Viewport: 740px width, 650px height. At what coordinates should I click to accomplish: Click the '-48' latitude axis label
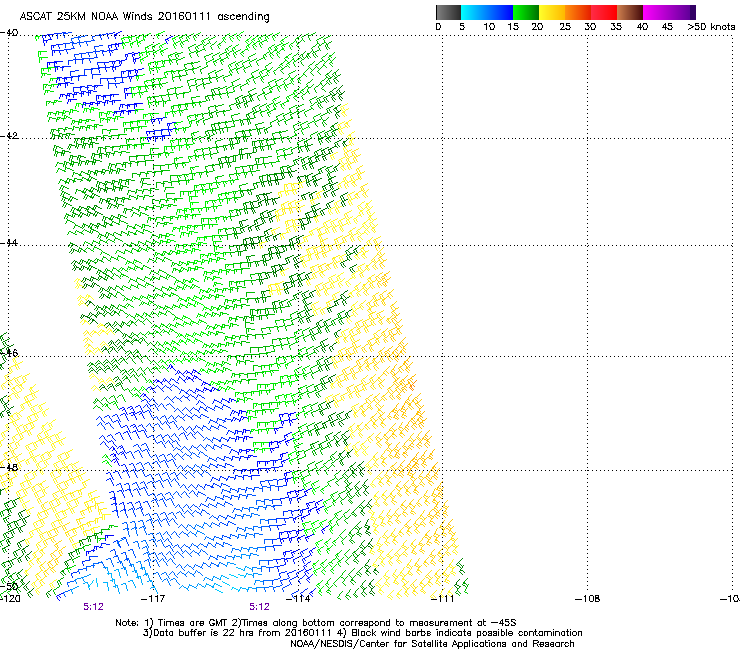[9, 467]
